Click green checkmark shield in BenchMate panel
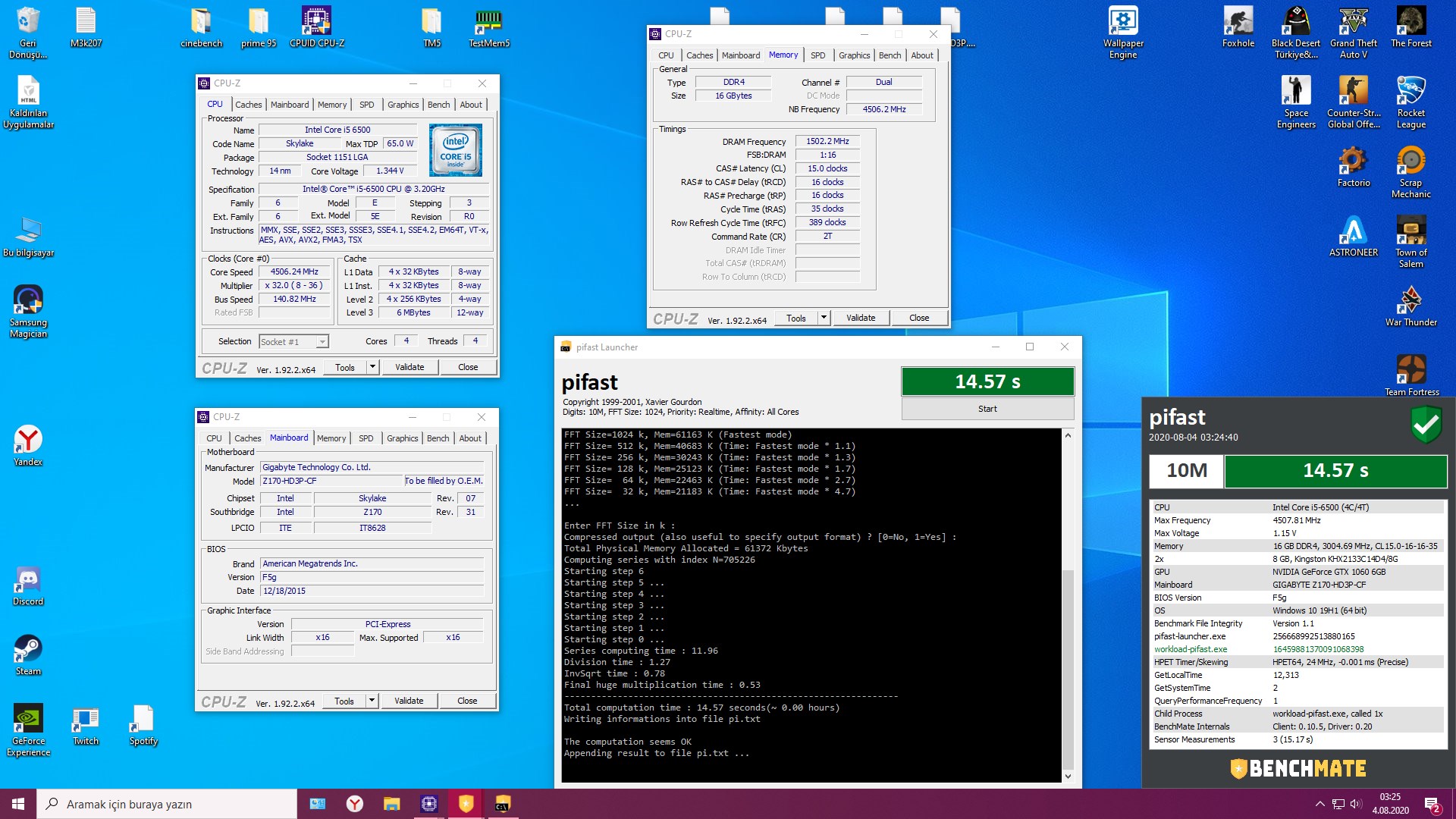Image resolution: width=1456 pixels, height=819 pixels. (x=1426, y=425)
